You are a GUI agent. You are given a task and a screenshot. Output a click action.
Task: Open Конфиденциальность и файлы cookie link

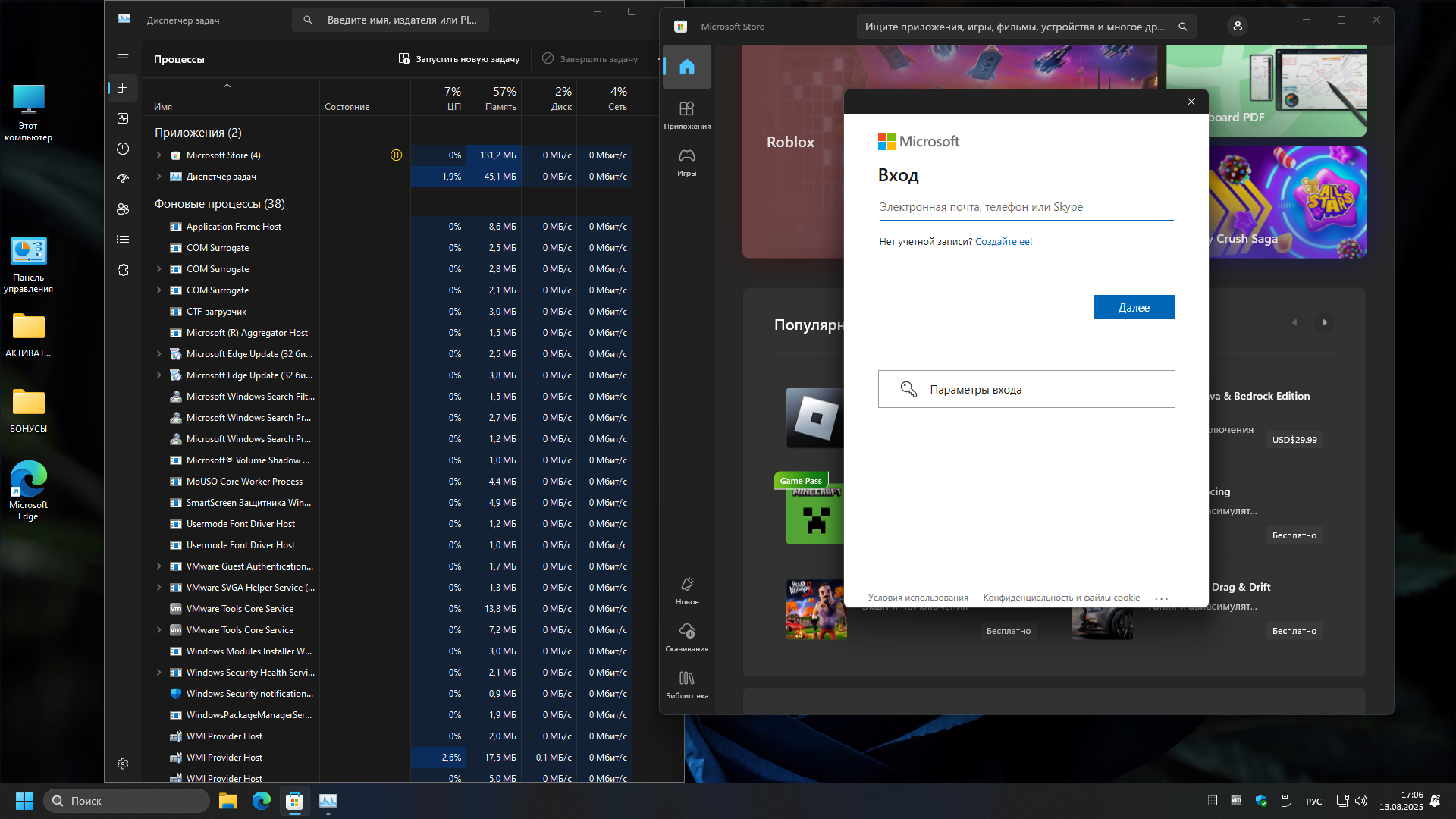[x=1061, y=598]
